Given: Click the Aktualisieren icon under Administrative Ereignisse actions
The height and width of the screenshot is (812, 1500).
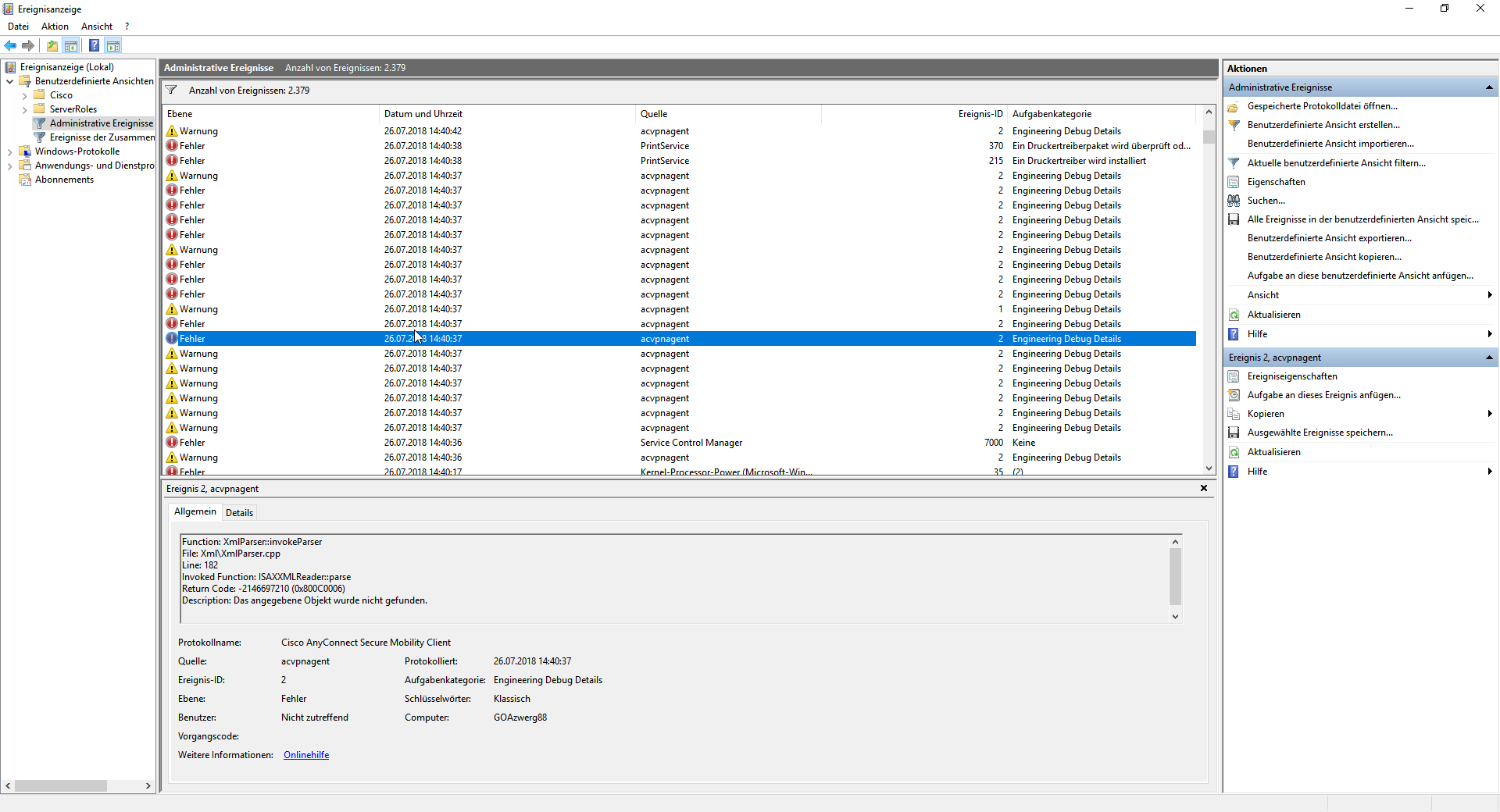Looking at the screenshot, I should pos(1234,315).
